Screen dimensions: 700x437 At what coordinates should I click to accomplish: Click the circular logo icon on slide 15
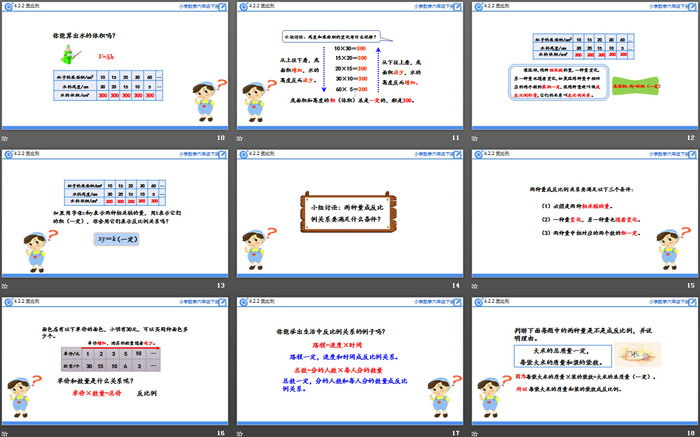tap(479, 155)
